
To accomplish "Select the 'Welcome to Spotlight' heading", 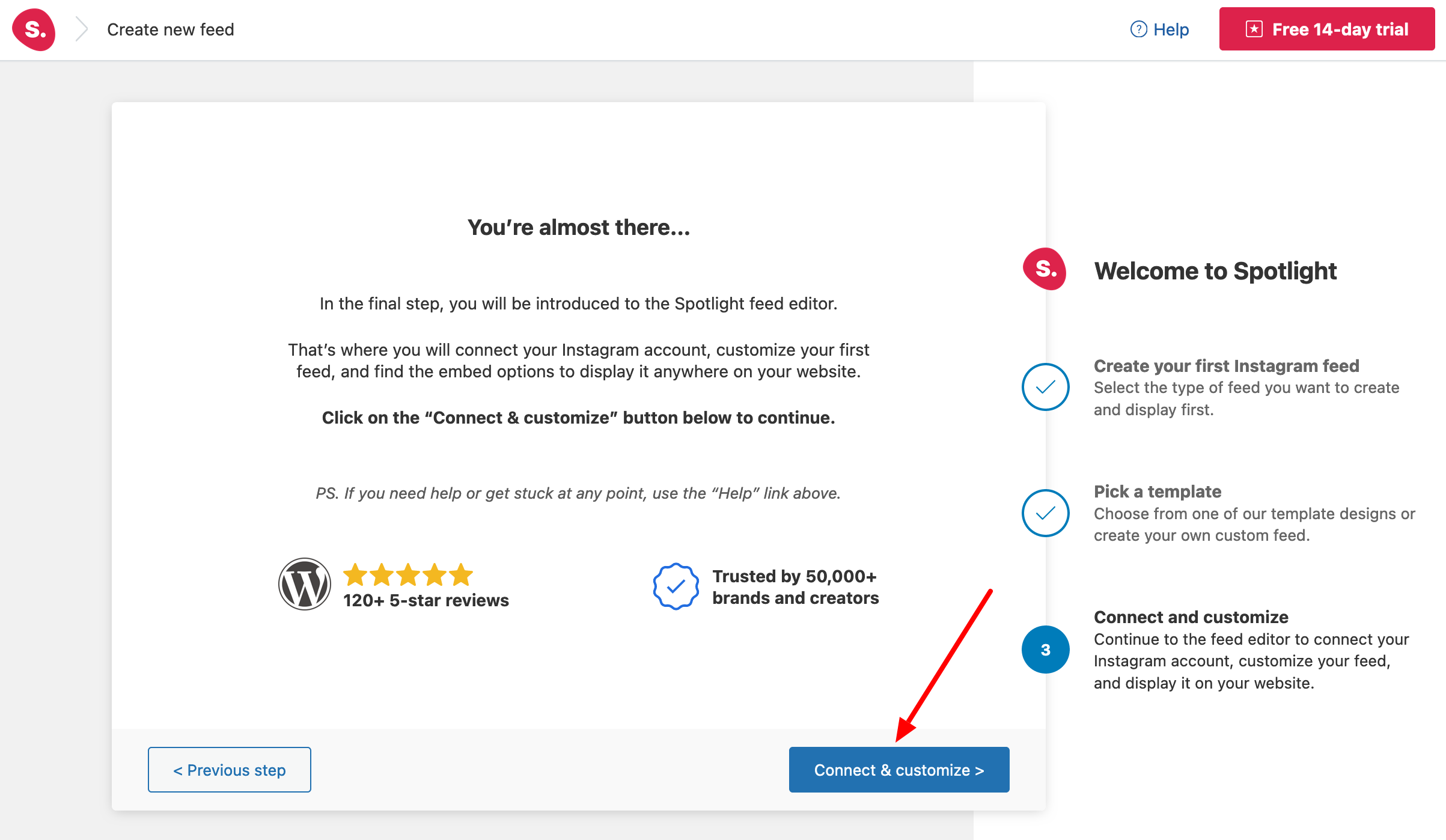I will pos(1215,271).
